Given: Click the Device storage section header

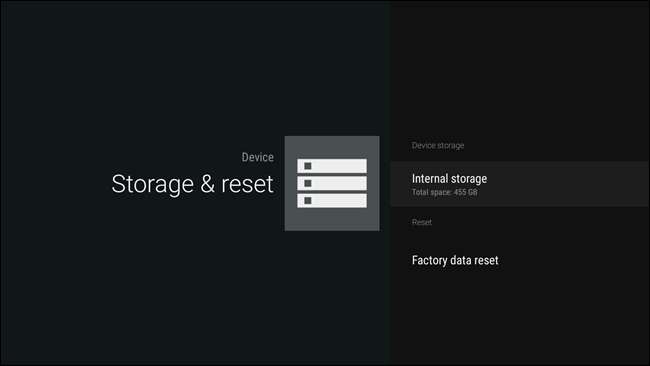Looking at the screenshot, I should coord(438,145).
